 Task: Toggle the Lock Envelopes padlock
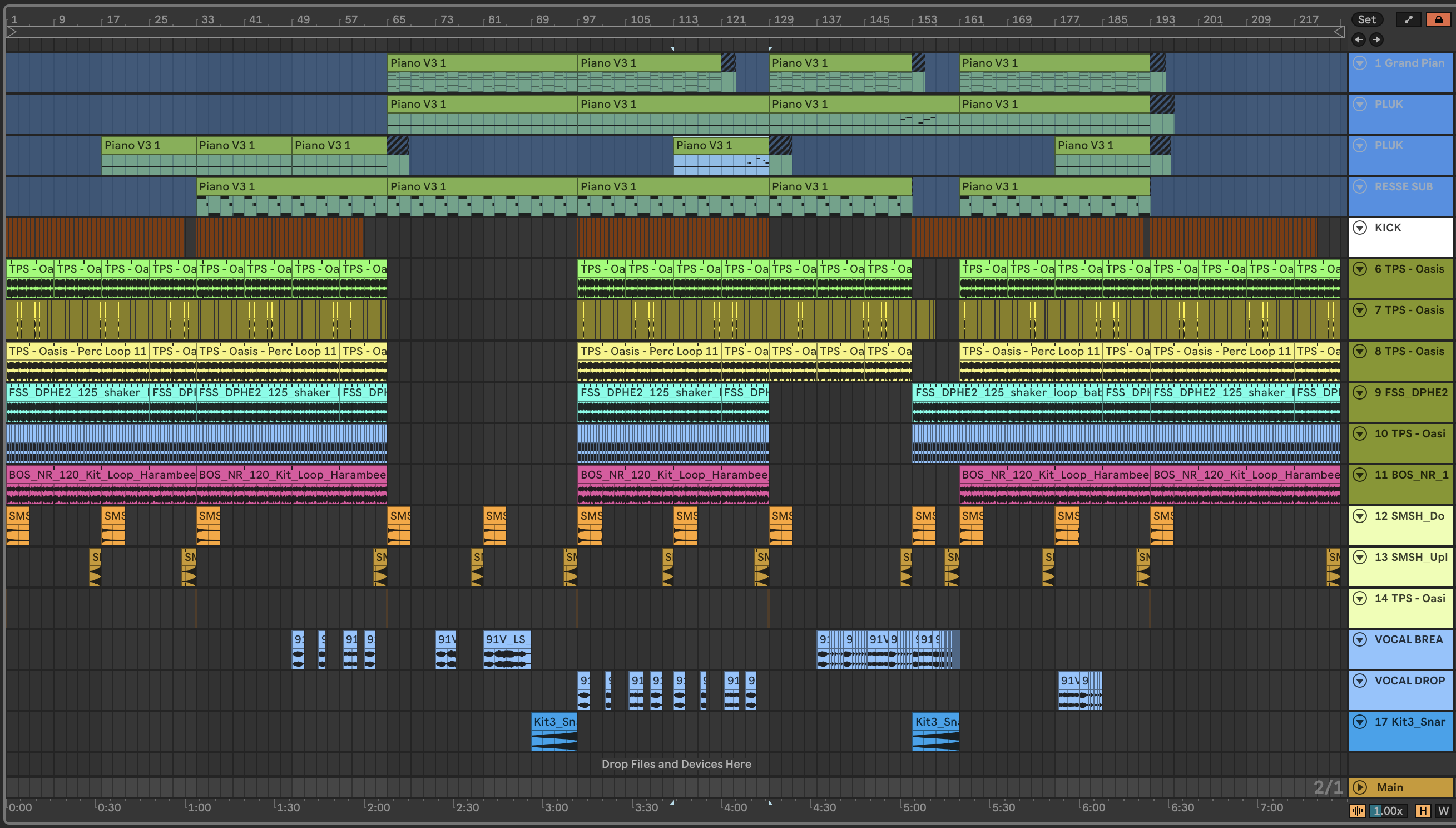1438,19
